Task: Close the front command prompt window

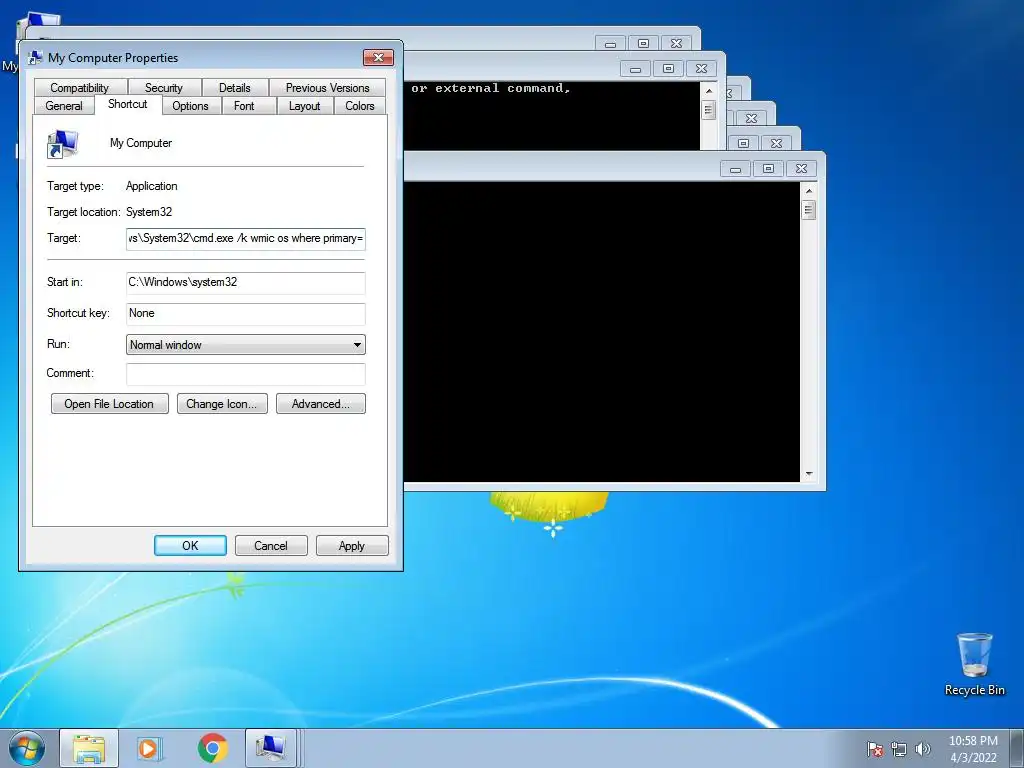Action: (801, 169)
